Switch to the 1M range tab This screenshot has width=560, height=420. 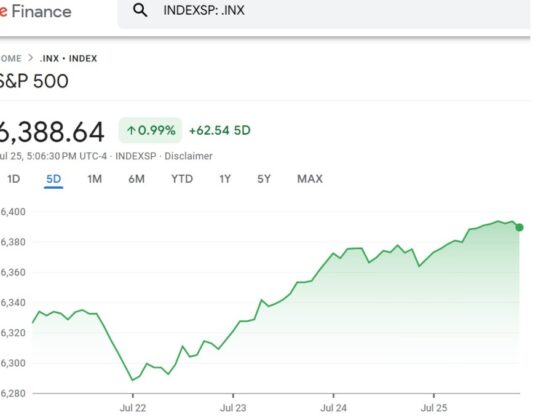(x=95, y=179)
